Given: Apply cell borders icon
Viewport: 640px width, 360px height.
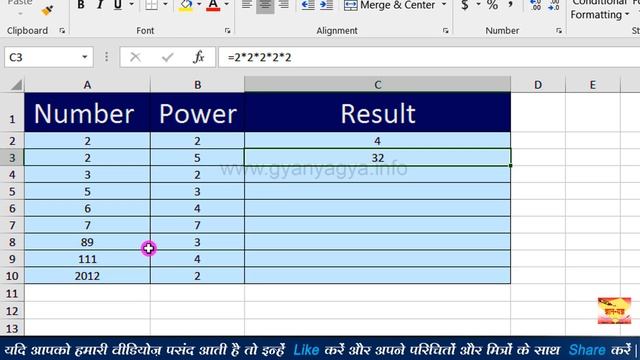Looking at the screenshot, I should pyautogui.click(x=151, y=5).
